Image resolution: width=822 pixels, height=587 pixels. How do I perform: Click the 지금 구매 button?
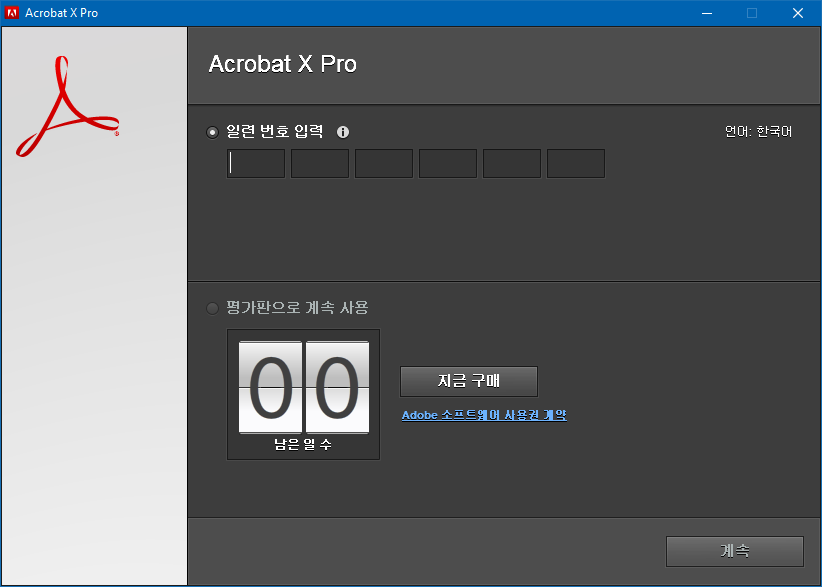click(x=469, y=381)
